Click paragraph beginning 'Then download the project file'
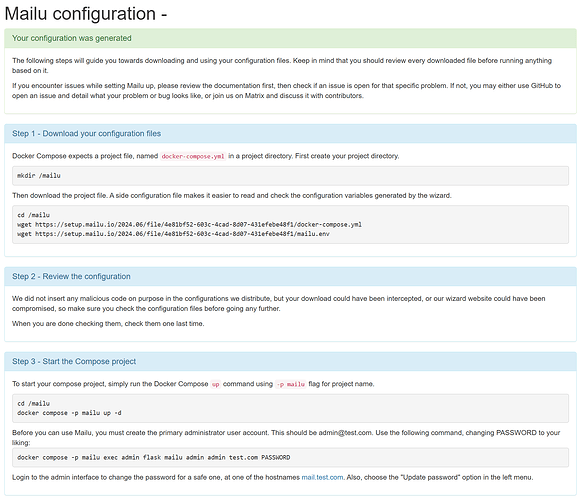 coord(232,195)
